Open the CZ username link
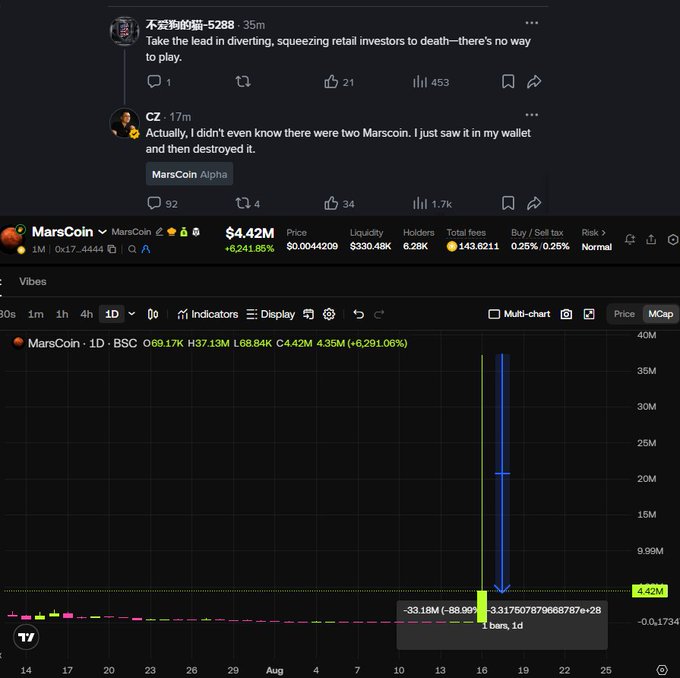 tap(153, 117)
